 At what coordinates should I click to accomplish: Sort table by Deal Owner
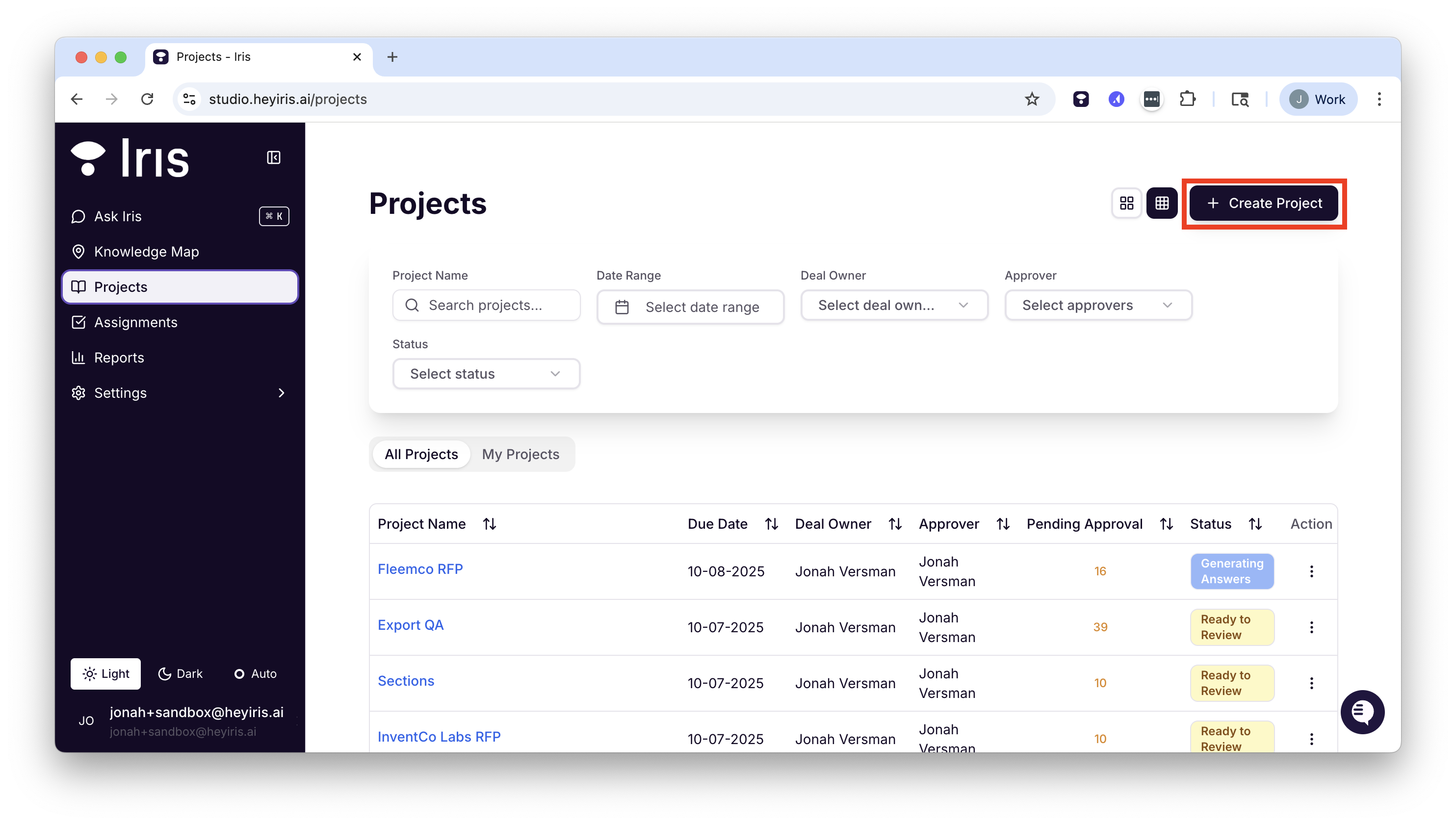pyautogui.click(x=895, y=524)
